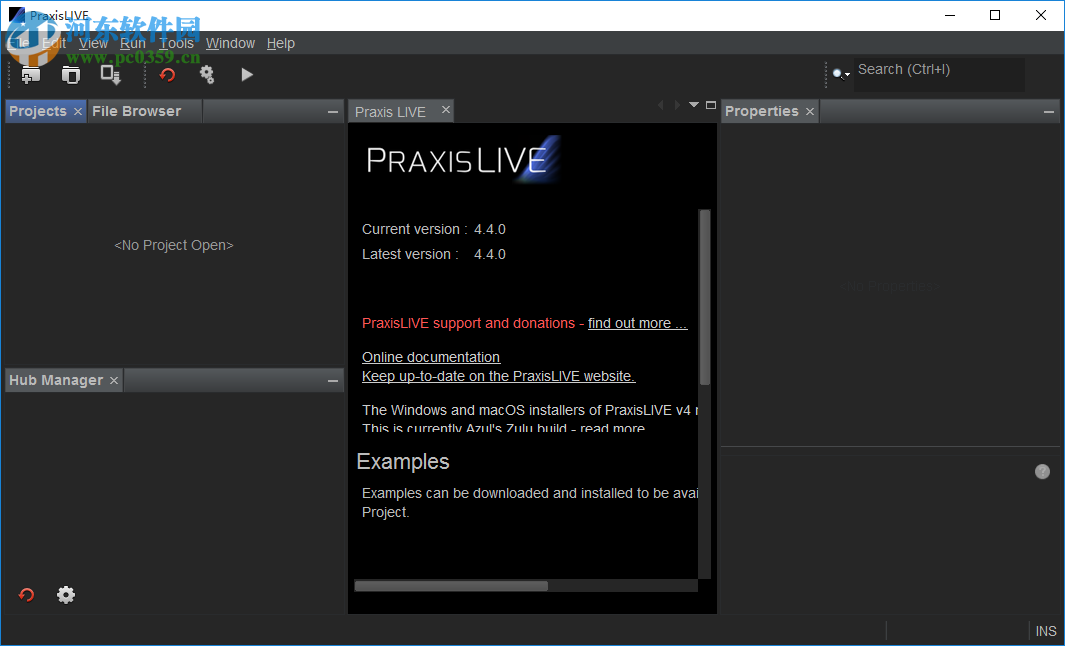Click the copy project toolbar icon
This screenshot has width=1065, height=646.
pos(71,74)
